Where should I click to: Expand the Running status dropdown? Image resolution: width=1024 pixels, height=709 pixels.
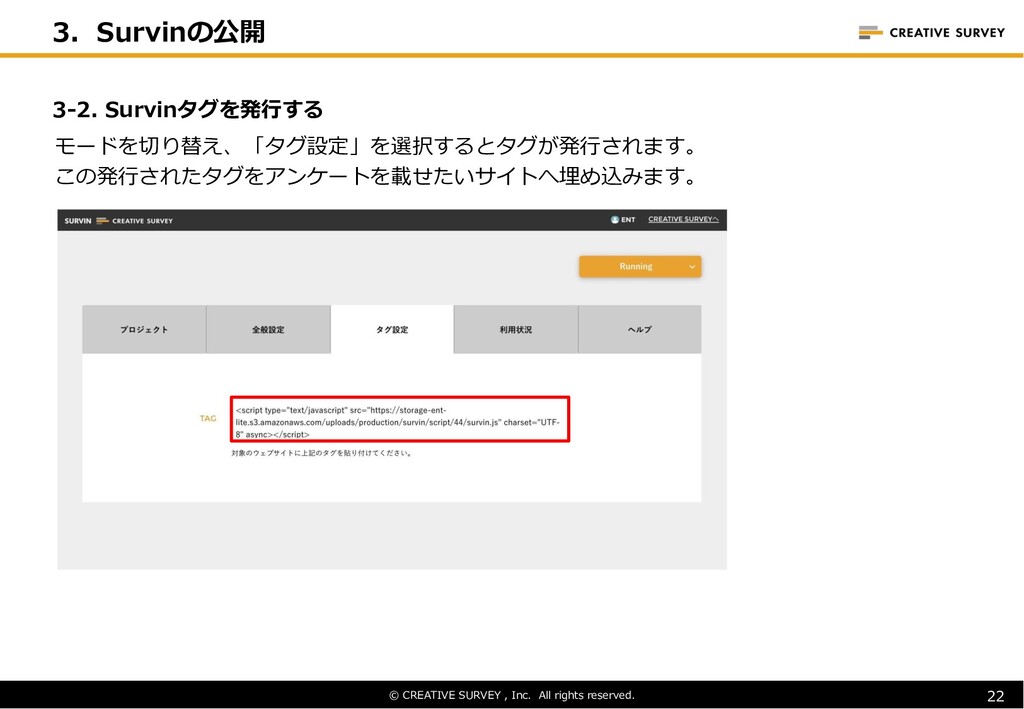(x=640, y=266)
